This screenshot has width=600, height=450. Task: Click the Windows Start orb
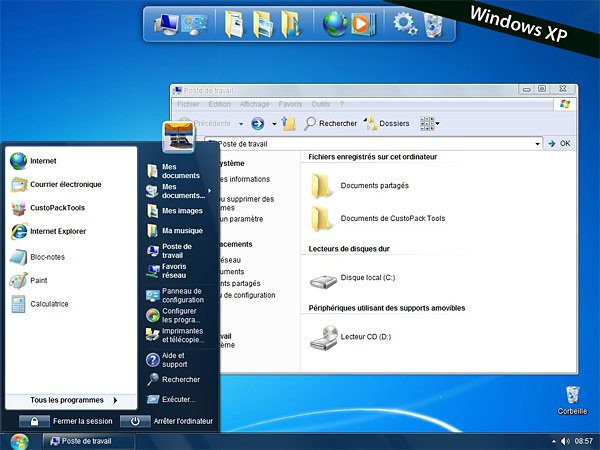tap(19, 442)
